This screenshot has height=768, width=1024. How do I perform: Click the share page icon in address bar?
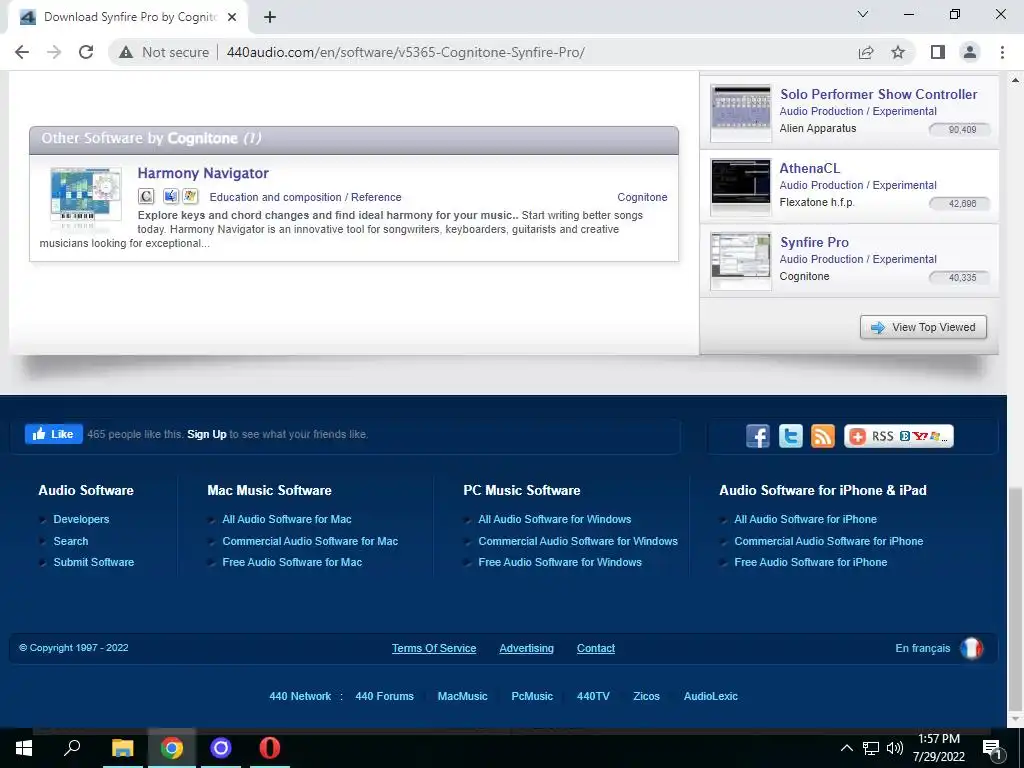tap(866, 52)
